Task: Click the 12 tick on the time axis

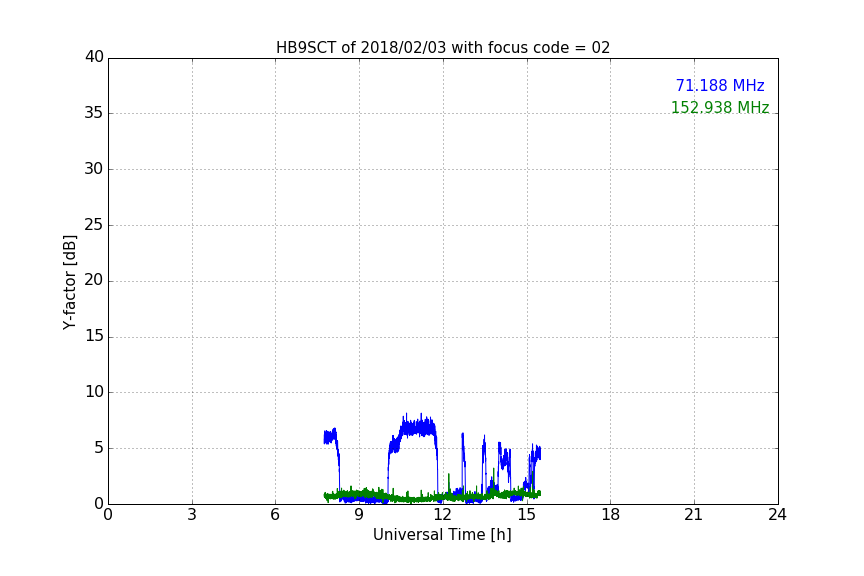Action: [x=443, y=515]
